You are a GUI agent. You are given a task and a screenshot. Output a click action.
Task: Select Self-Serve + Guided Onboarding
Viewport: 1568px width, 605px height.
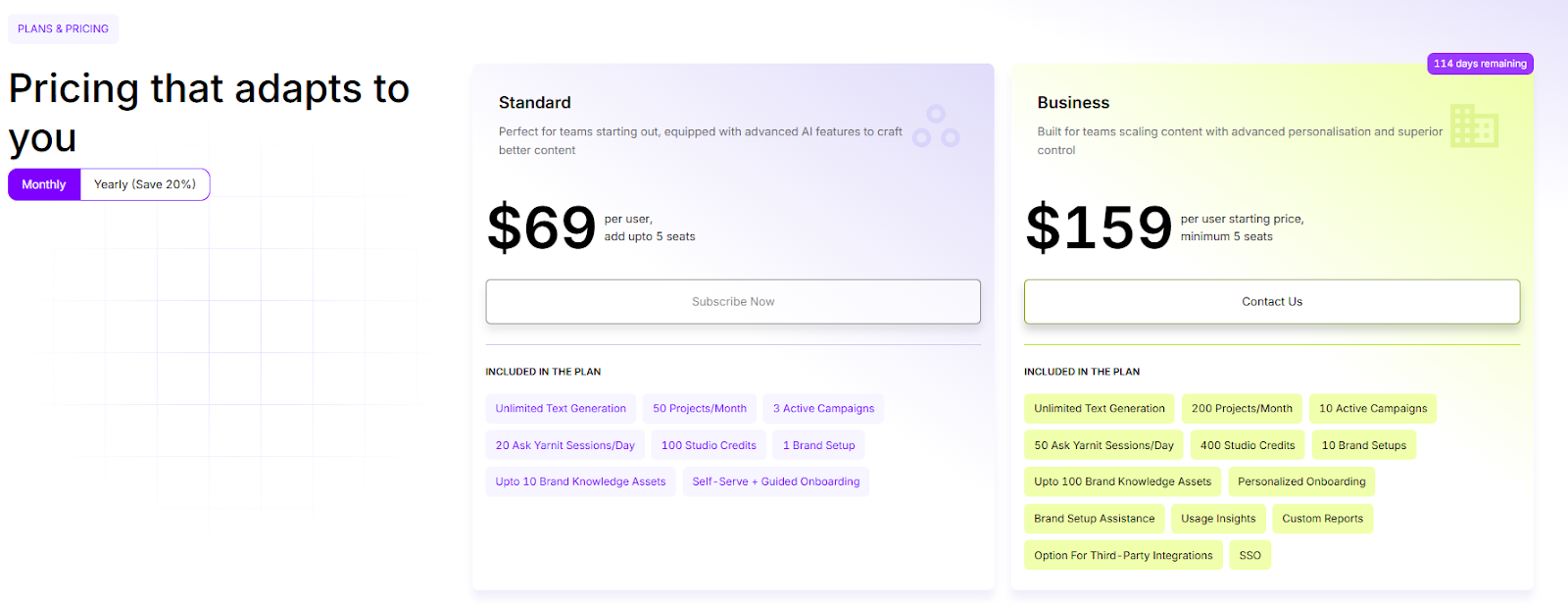click(775, 481)
